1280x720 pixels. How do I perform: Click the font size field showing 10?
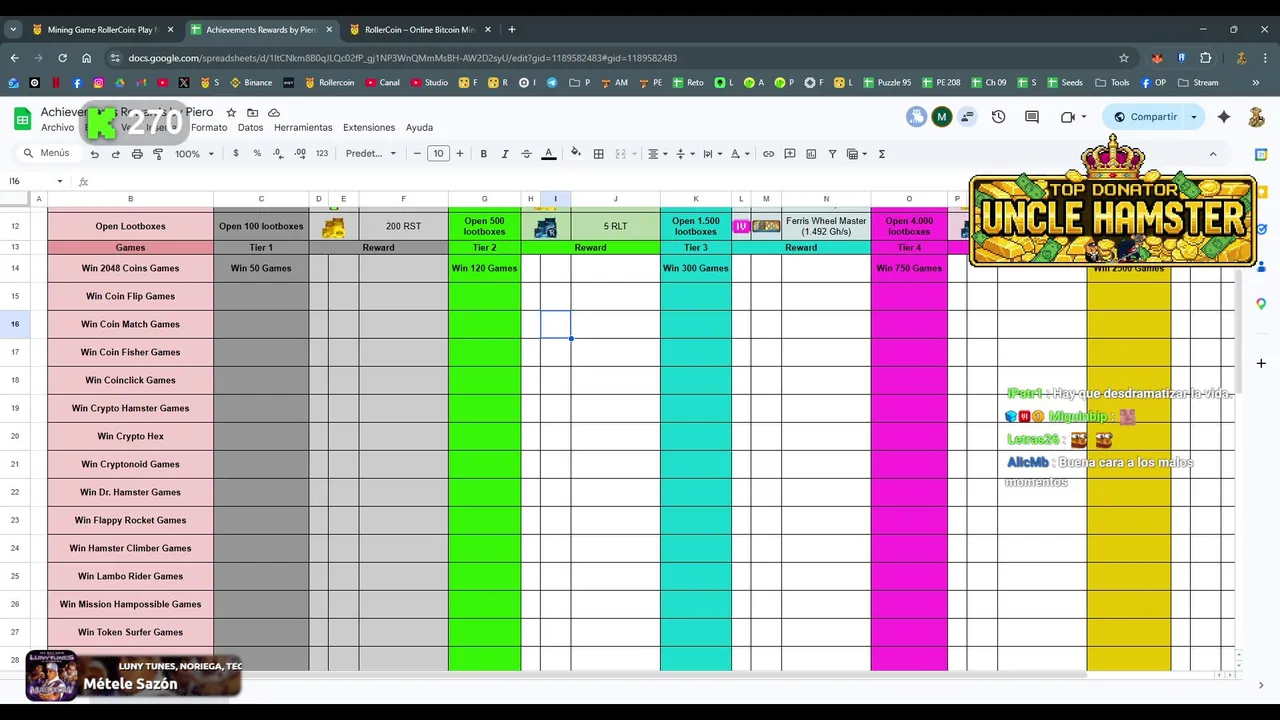438,154
